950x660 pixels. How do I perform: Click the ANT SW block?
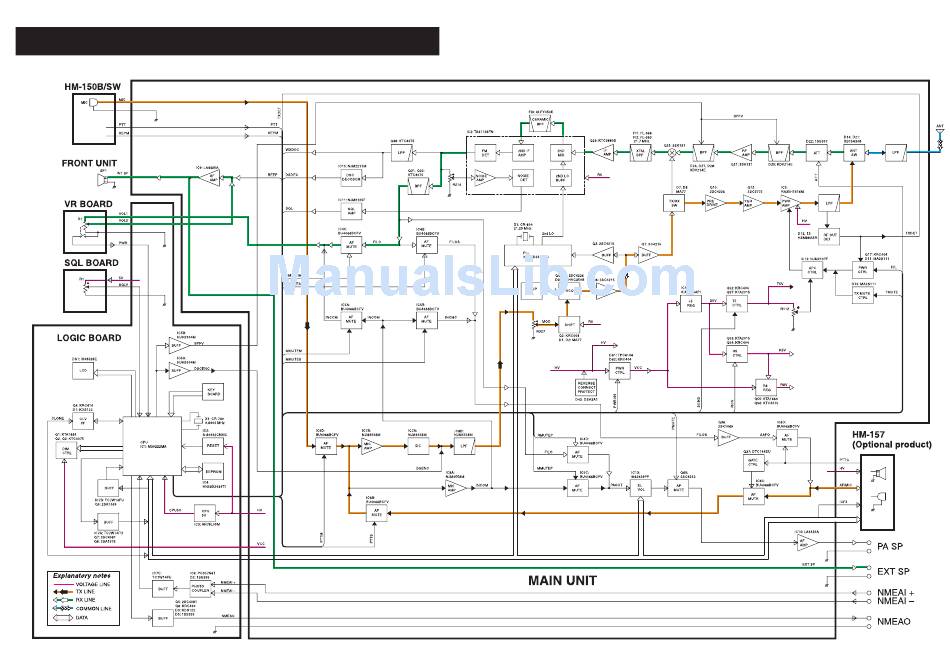[x=854, y=152]
